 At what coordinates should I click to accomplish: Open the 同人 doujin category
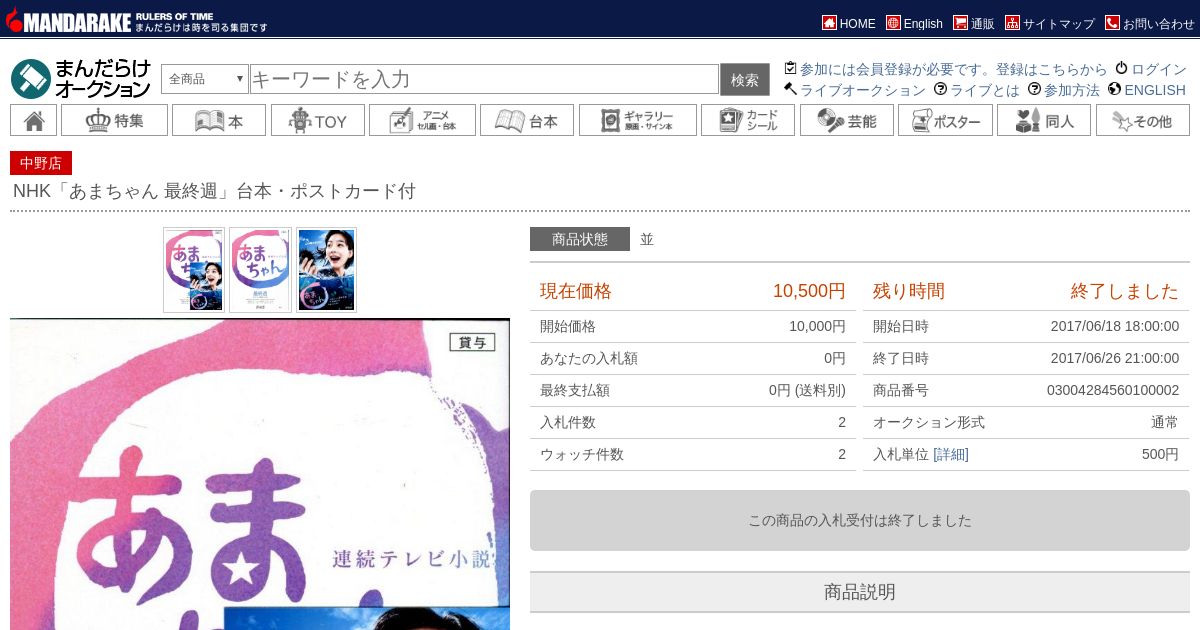click(x=1044, y=120)
